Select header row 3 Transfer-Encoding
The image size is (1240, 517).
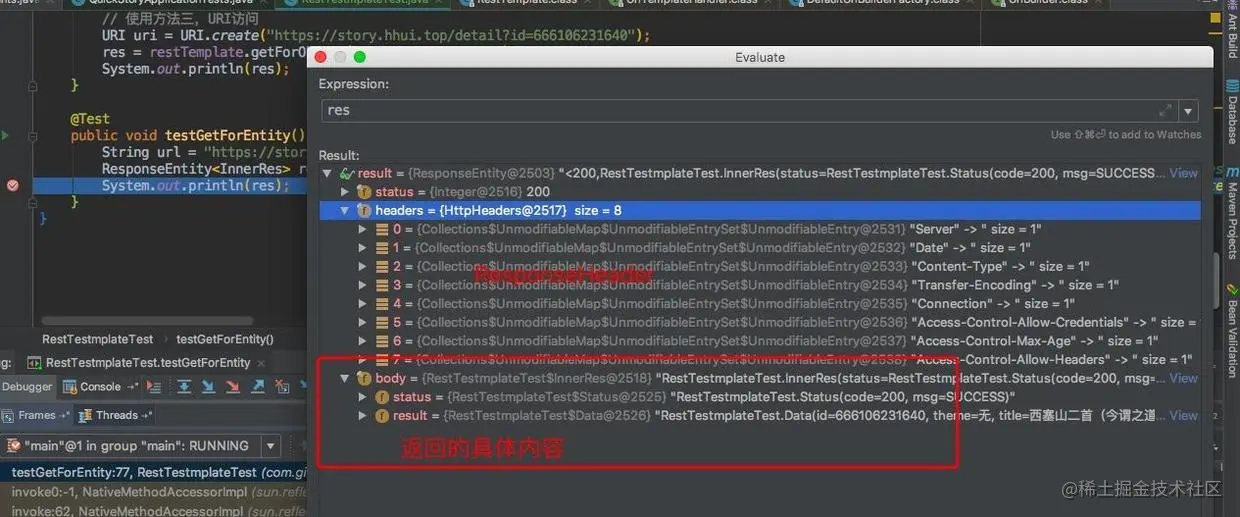click(759, 285)
